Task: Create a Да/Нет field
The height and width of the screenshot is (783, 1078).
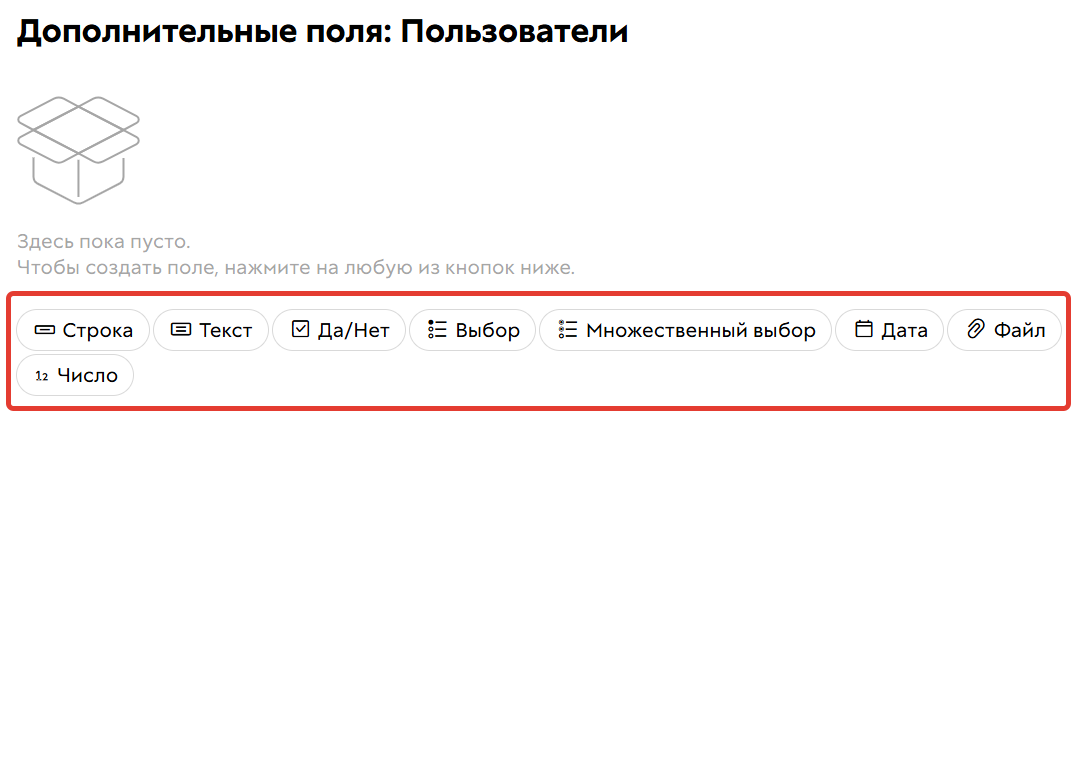Action: click(338, 330)
